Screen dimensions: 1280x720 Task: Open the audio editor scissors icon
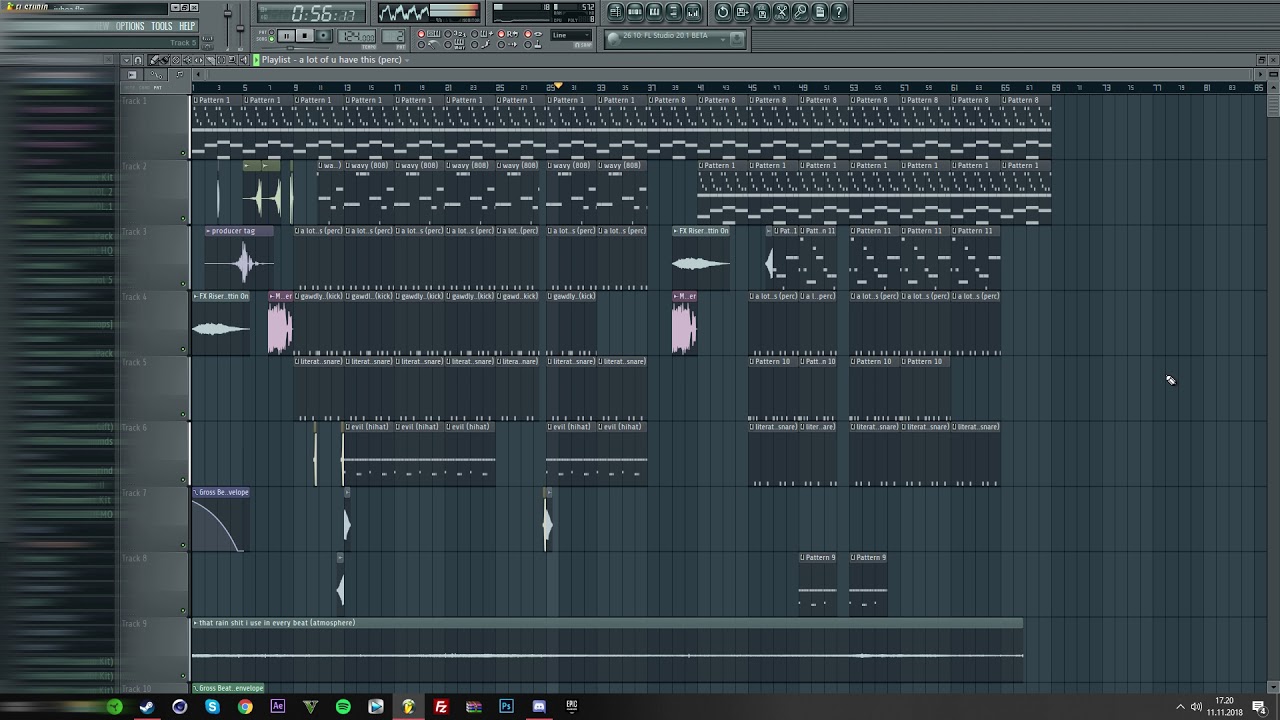[x=781, y=12]
